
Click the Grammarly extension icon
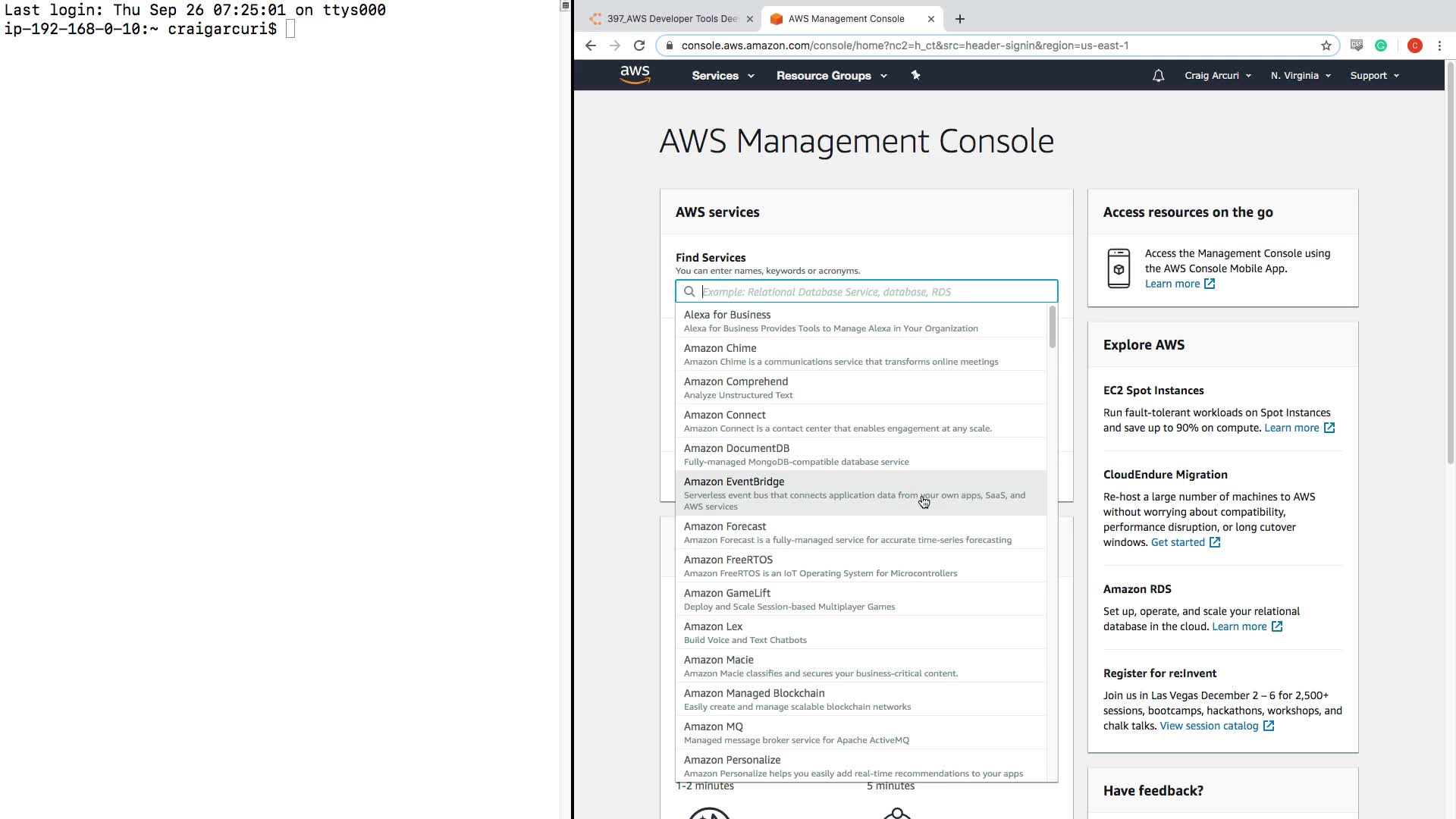pos(1381,45)
